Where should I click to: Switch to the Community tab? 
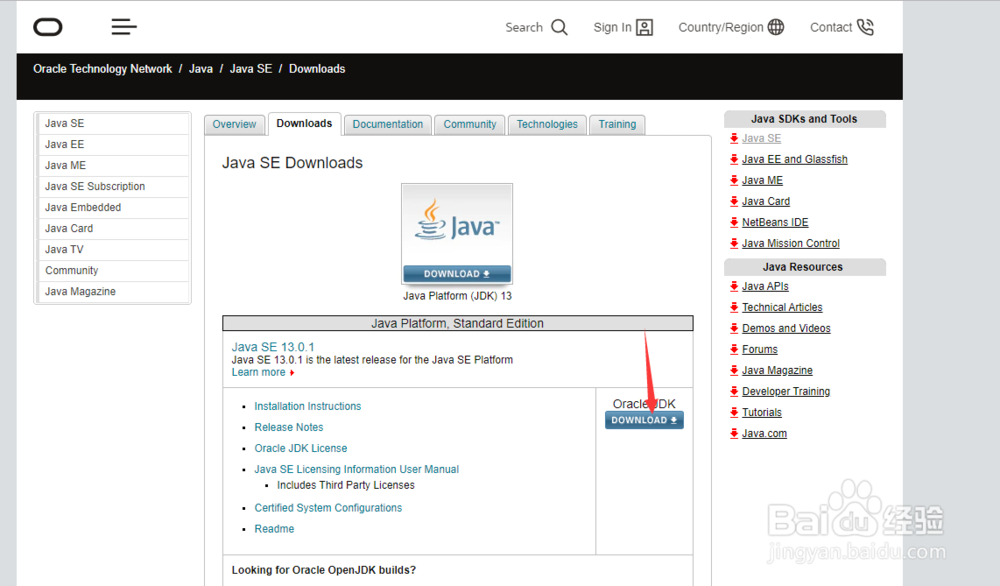[470, 124]
